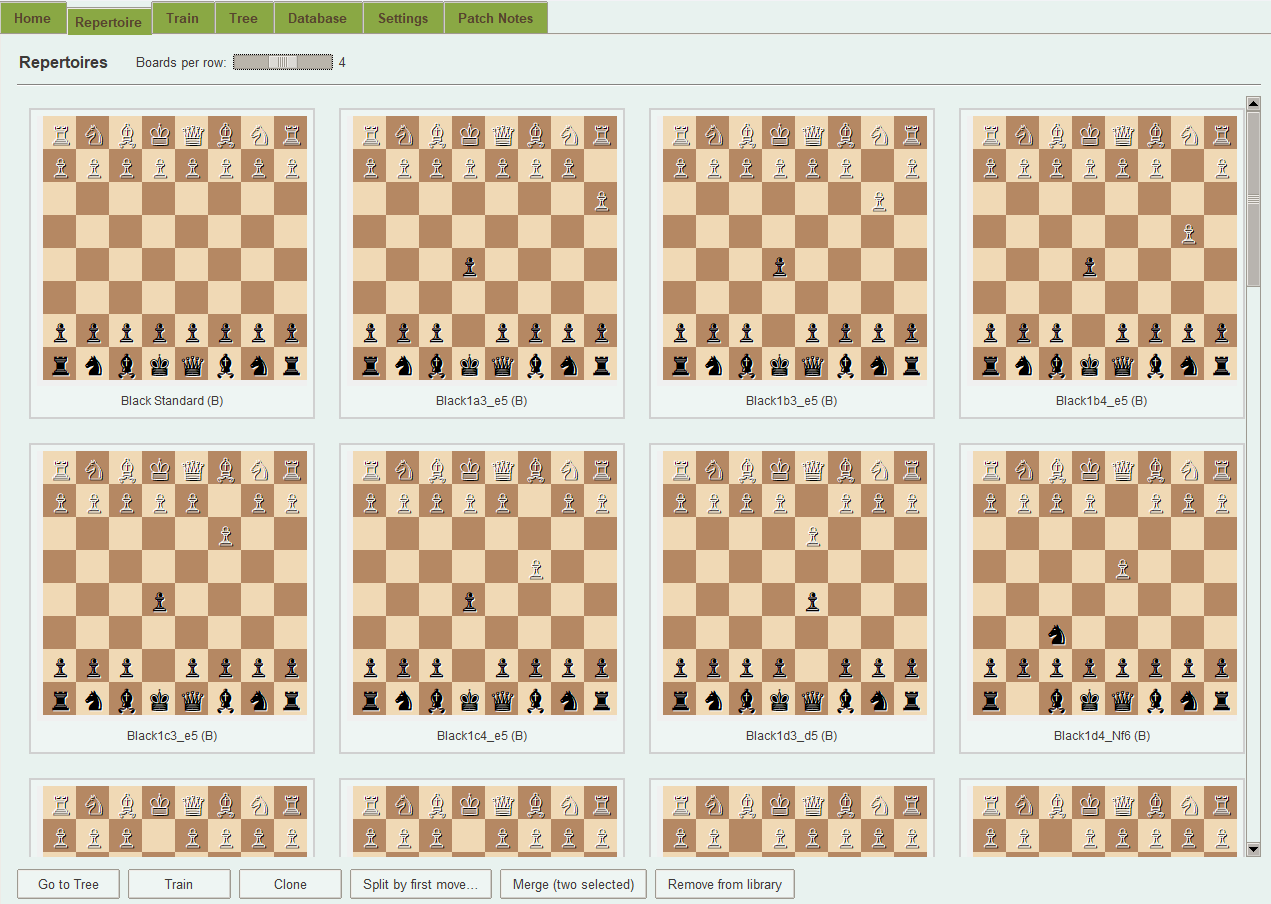The image size is (1271, 904).
Task: Click the vertical scrollbar thumb
Action: click(1254, 198)
